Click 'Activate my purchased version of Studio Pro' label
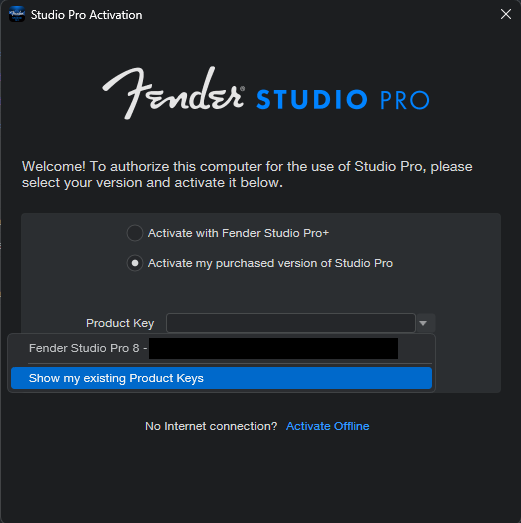521x523 pixels. (x=270, y=263)
